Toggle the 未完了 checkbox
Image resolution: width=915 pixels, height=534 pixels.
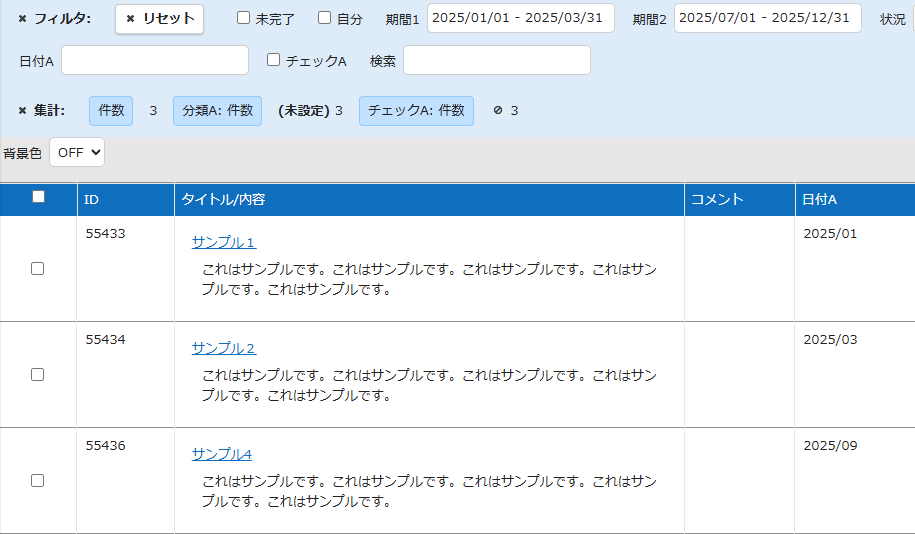tap(243, 18)
